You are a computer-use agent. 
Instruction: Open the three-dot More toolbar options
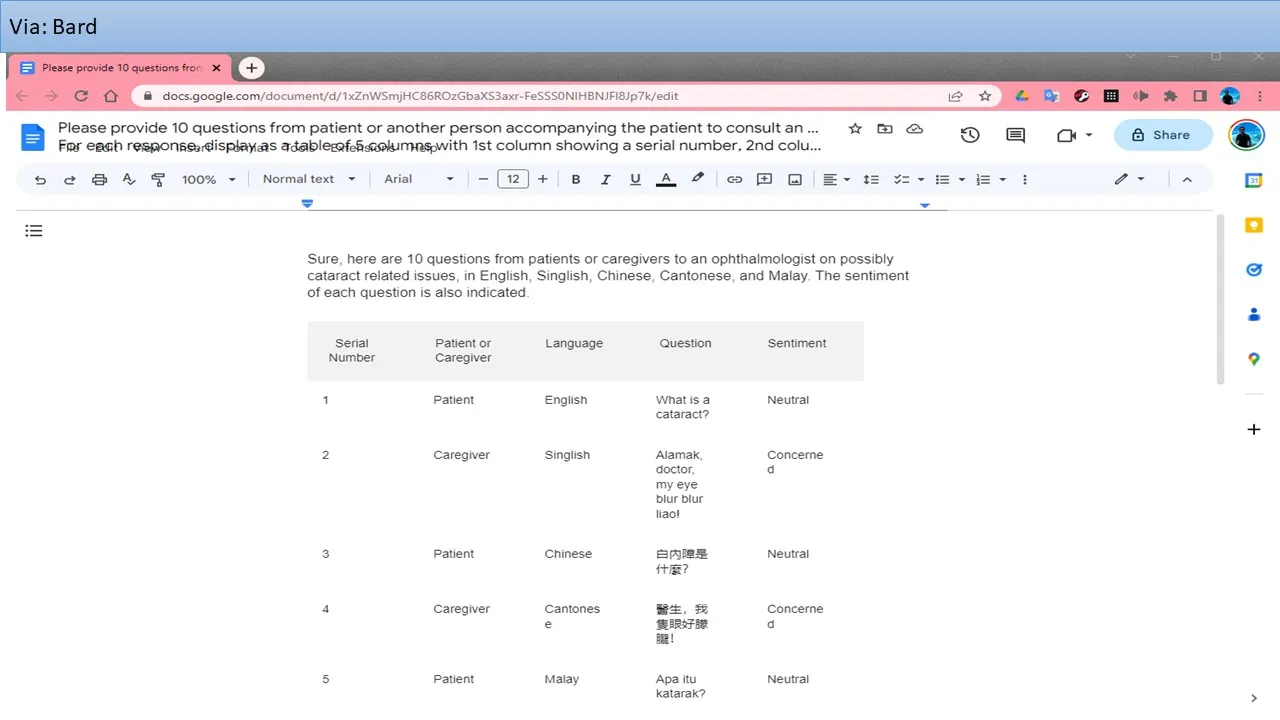point(1025,179)
